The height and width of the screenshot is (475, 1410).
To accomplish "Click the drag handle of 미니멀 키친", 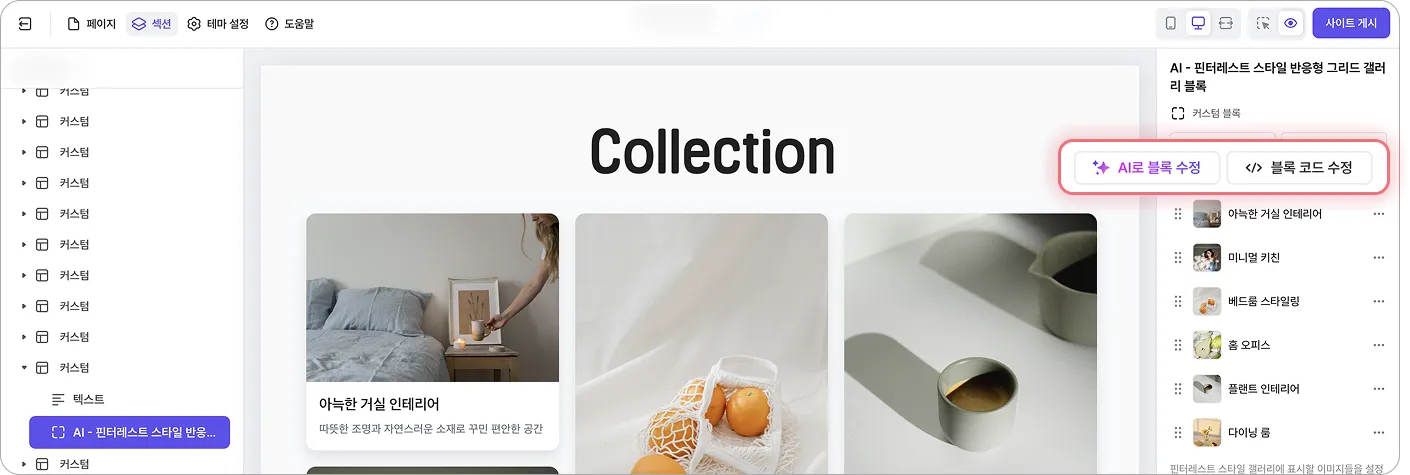I will 1178,258.
